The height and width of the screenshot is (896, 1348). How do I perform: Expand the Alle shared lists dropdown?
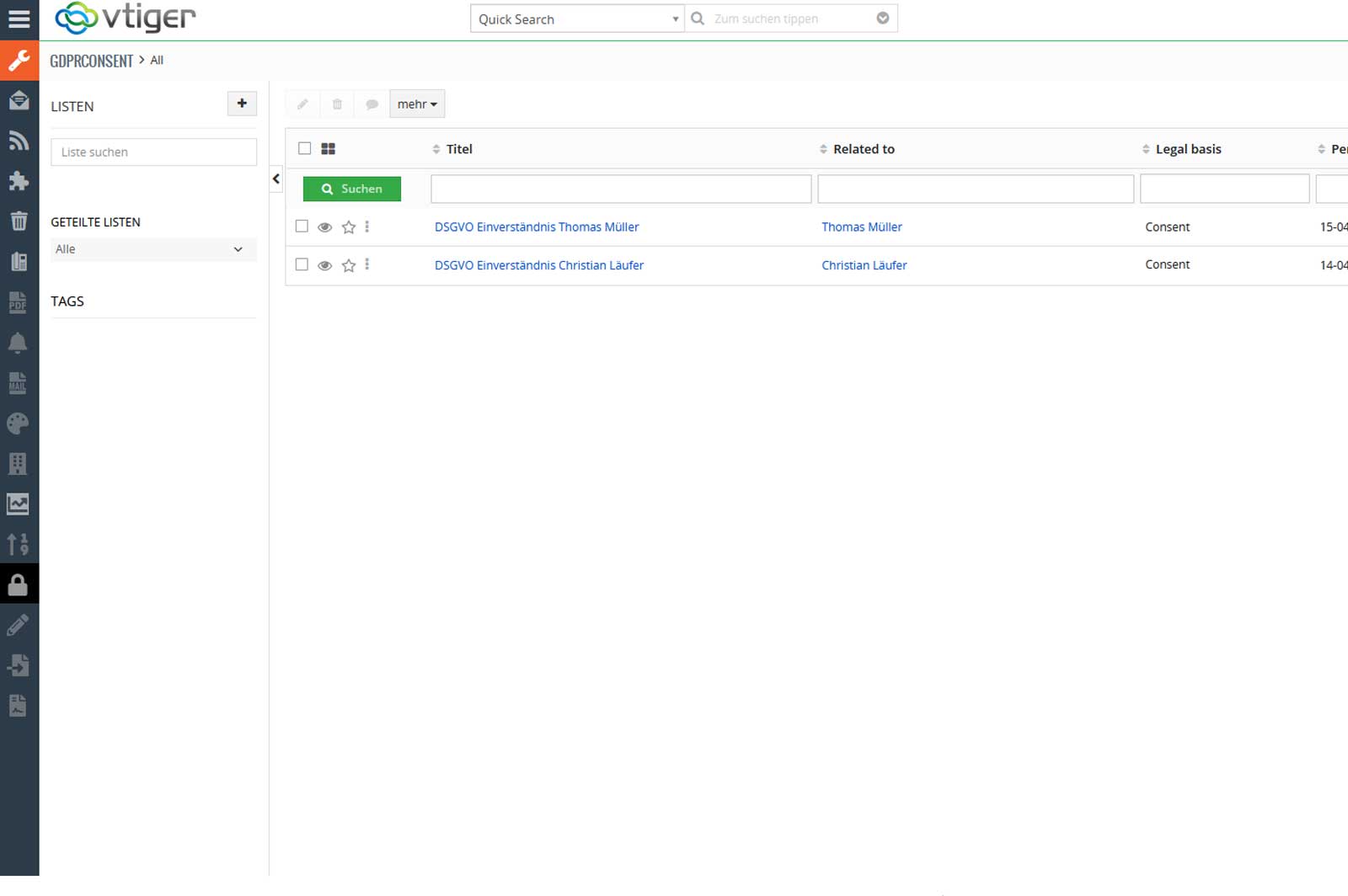[152, 249]
